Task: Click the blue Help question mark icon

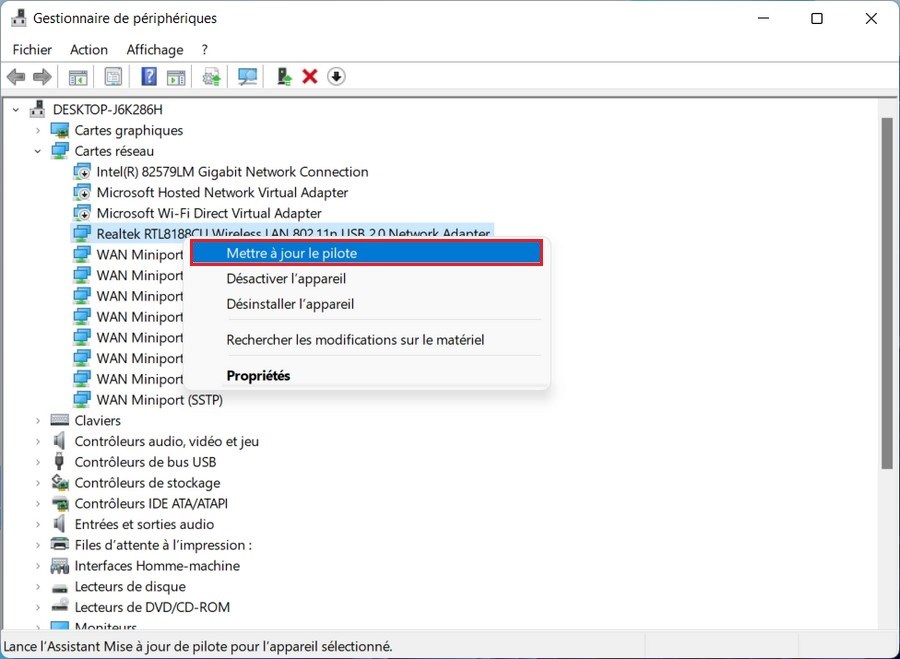Action: click(x=149, y=76)
